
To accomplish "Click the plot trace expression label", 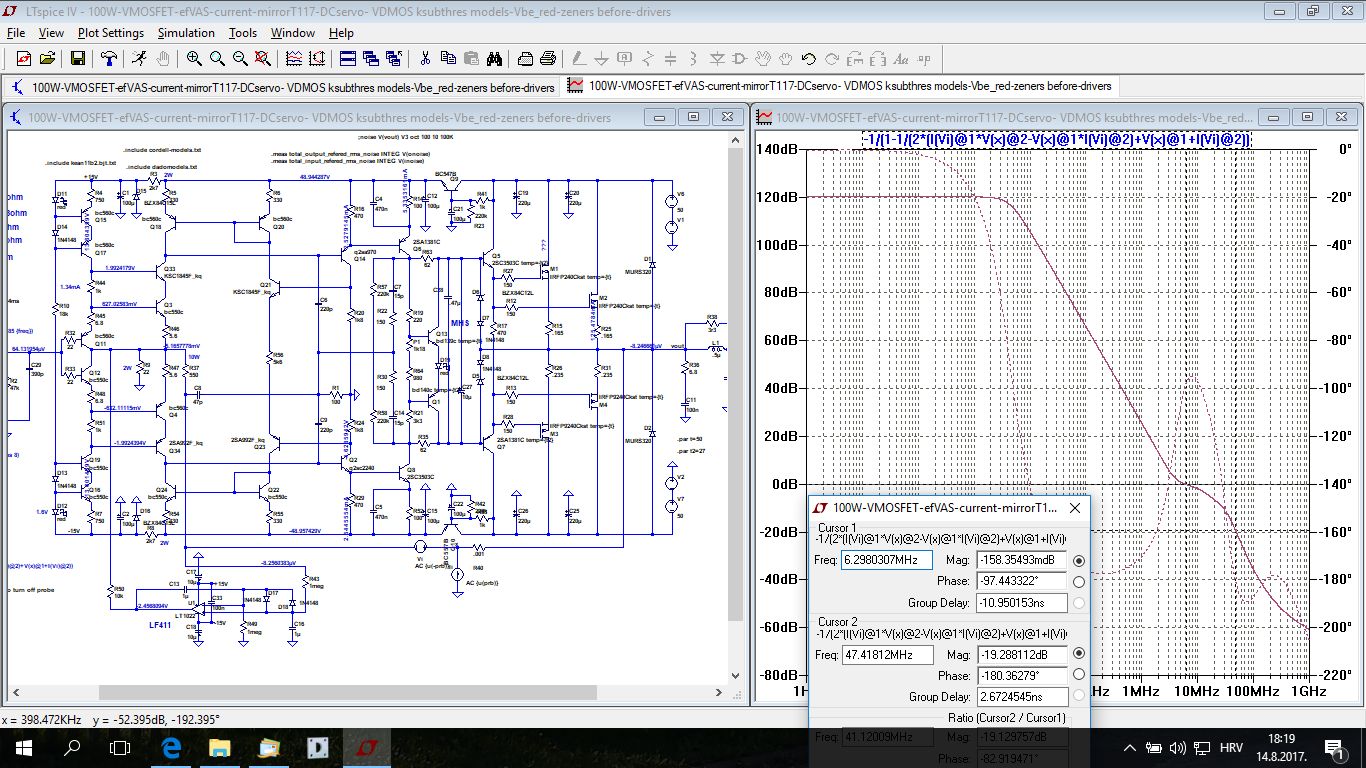I will click(1057, 139).
